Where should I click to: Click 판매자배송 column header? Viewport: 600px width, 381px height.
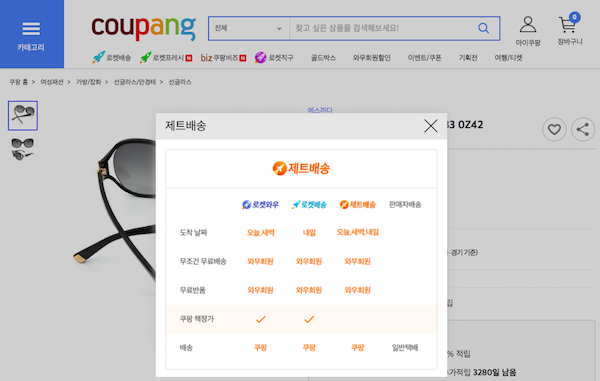[x=405, y=205]
